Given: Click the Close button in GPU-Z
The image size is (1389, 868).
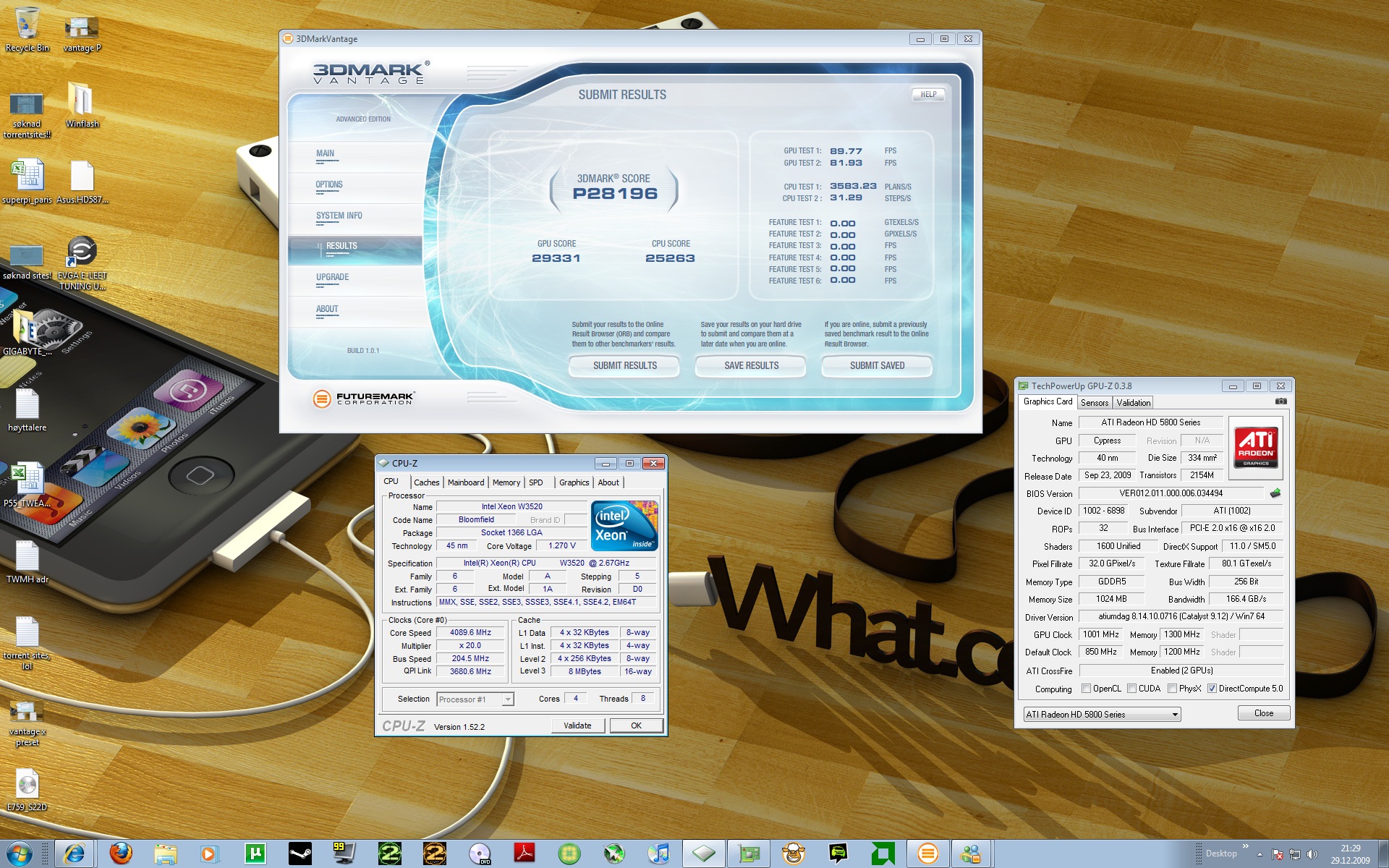Looking at the screenshot, I should click(x=1264, y=713).
